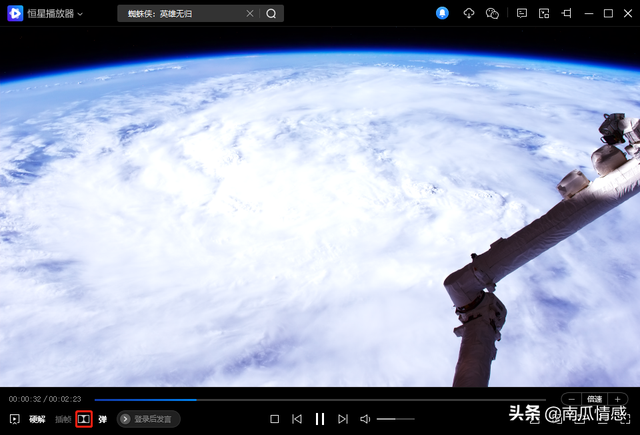
Task: Click the volume slider
Action: [x=396, y=419]
